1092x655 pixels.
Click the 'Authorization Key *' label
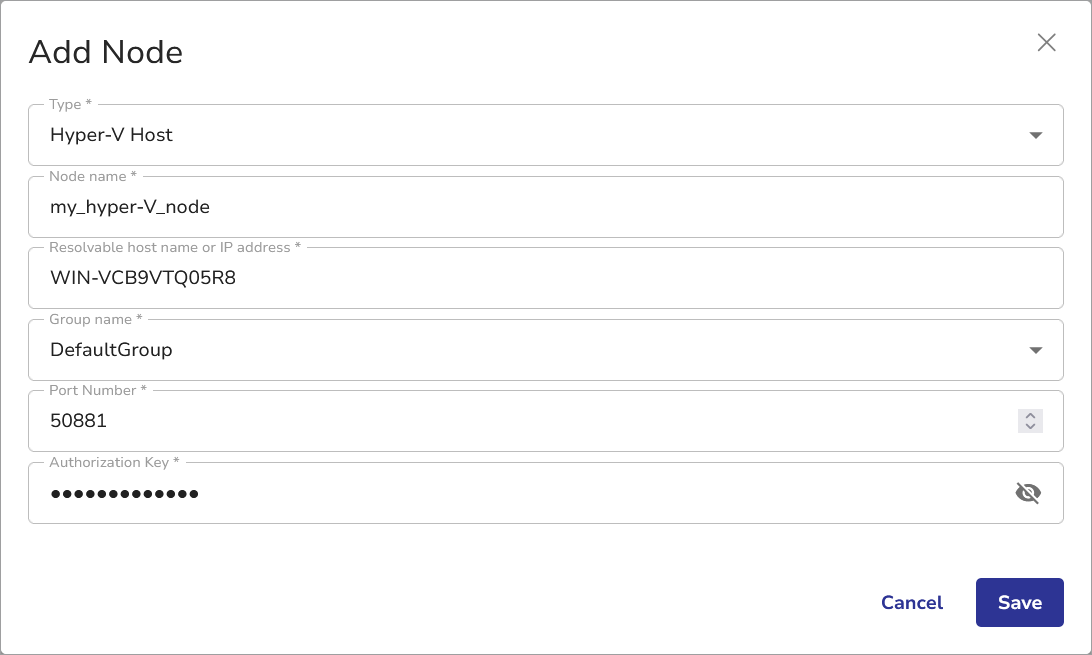(114, 462)
